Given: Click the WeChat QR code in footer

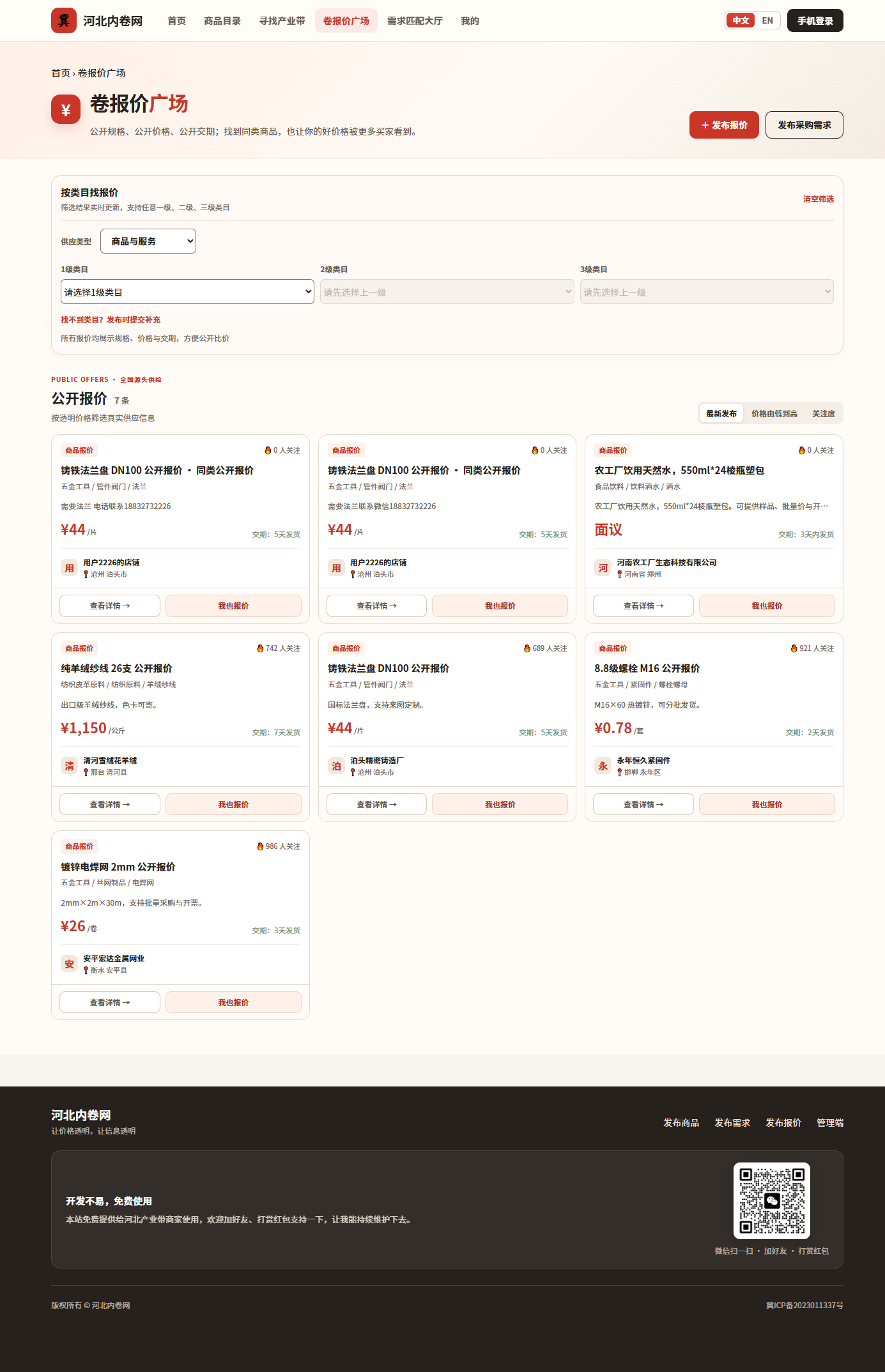Looking at the screenshot, I should tap(771, 1201).
